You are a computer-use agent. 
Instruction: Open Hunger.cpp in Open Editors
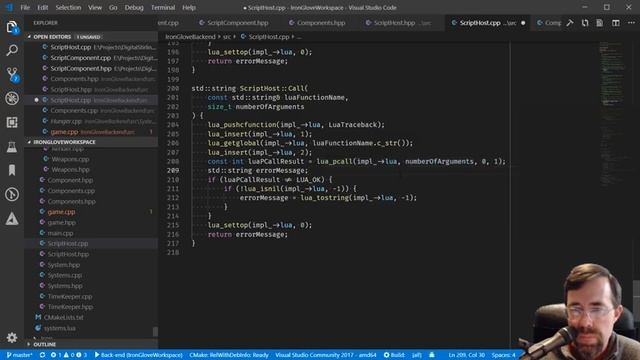(91, 121)
